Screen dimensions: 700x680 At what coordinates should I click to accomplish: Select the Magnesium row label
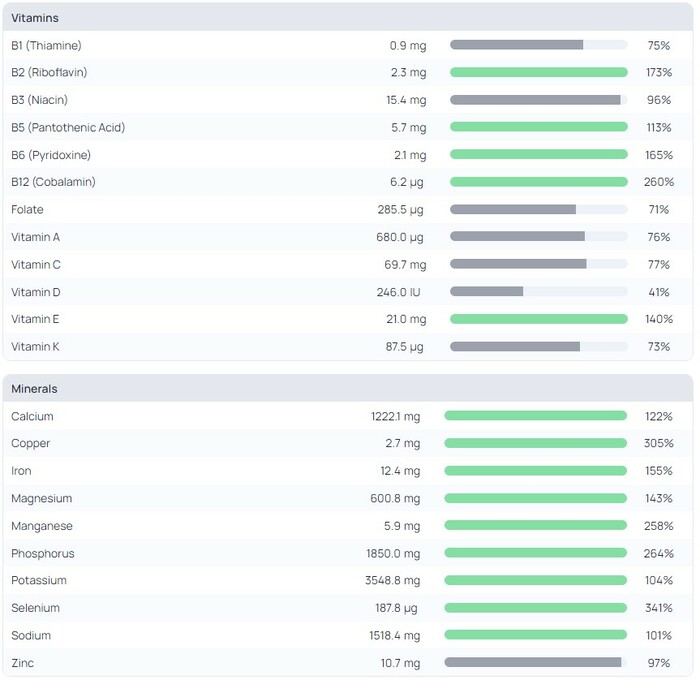[x=41, y=499]
